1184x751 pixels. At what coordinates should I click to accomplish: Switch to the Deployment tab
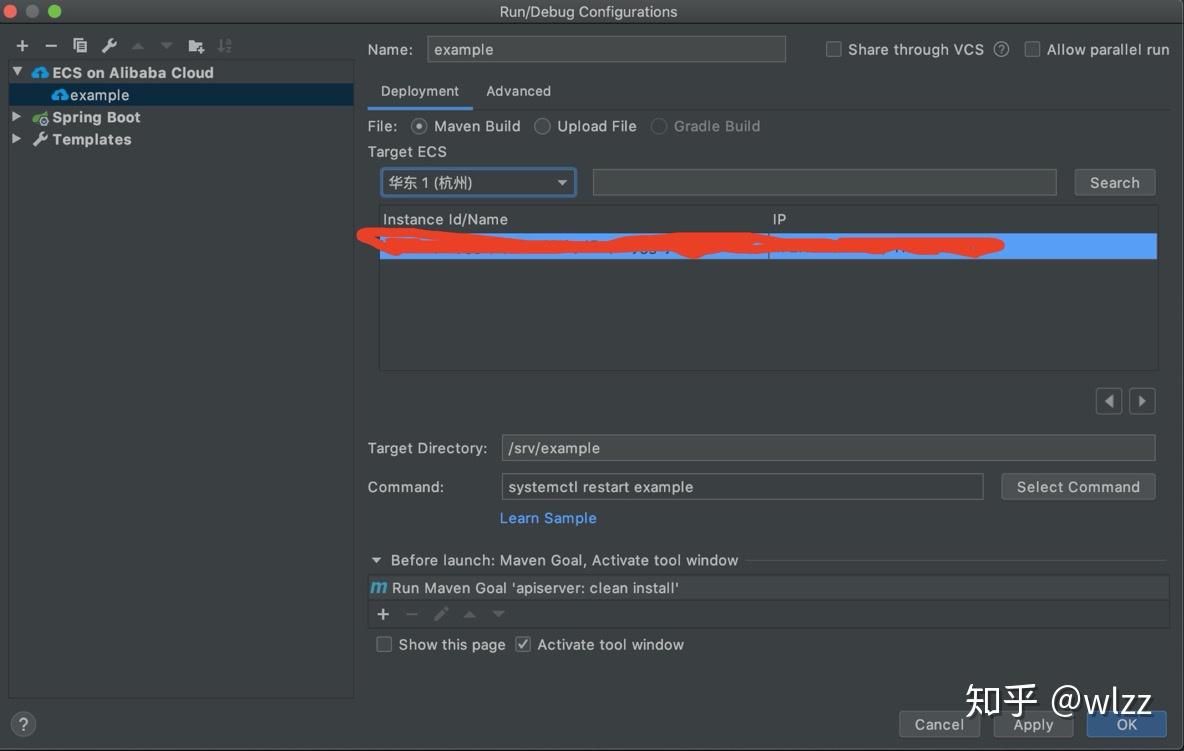pyautogui.click(x=420, y=91)
